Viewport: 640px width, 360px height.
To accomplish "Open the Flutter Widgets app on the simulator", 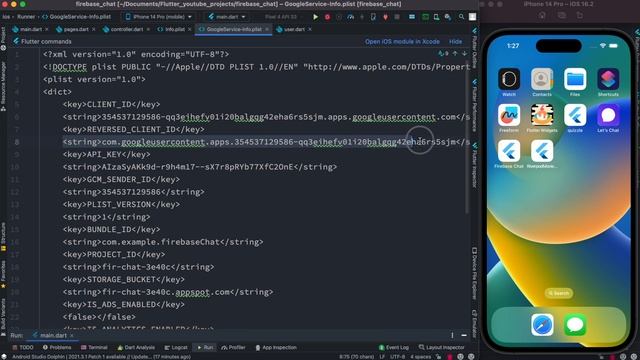I will click(542, 115).
